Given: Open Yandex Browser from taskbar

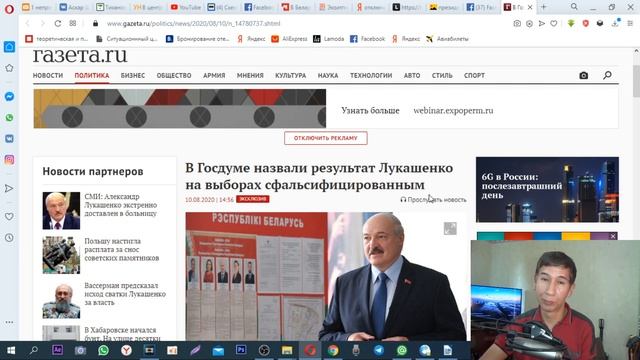Looking at the screenshot, I should (x=126, y=350).
